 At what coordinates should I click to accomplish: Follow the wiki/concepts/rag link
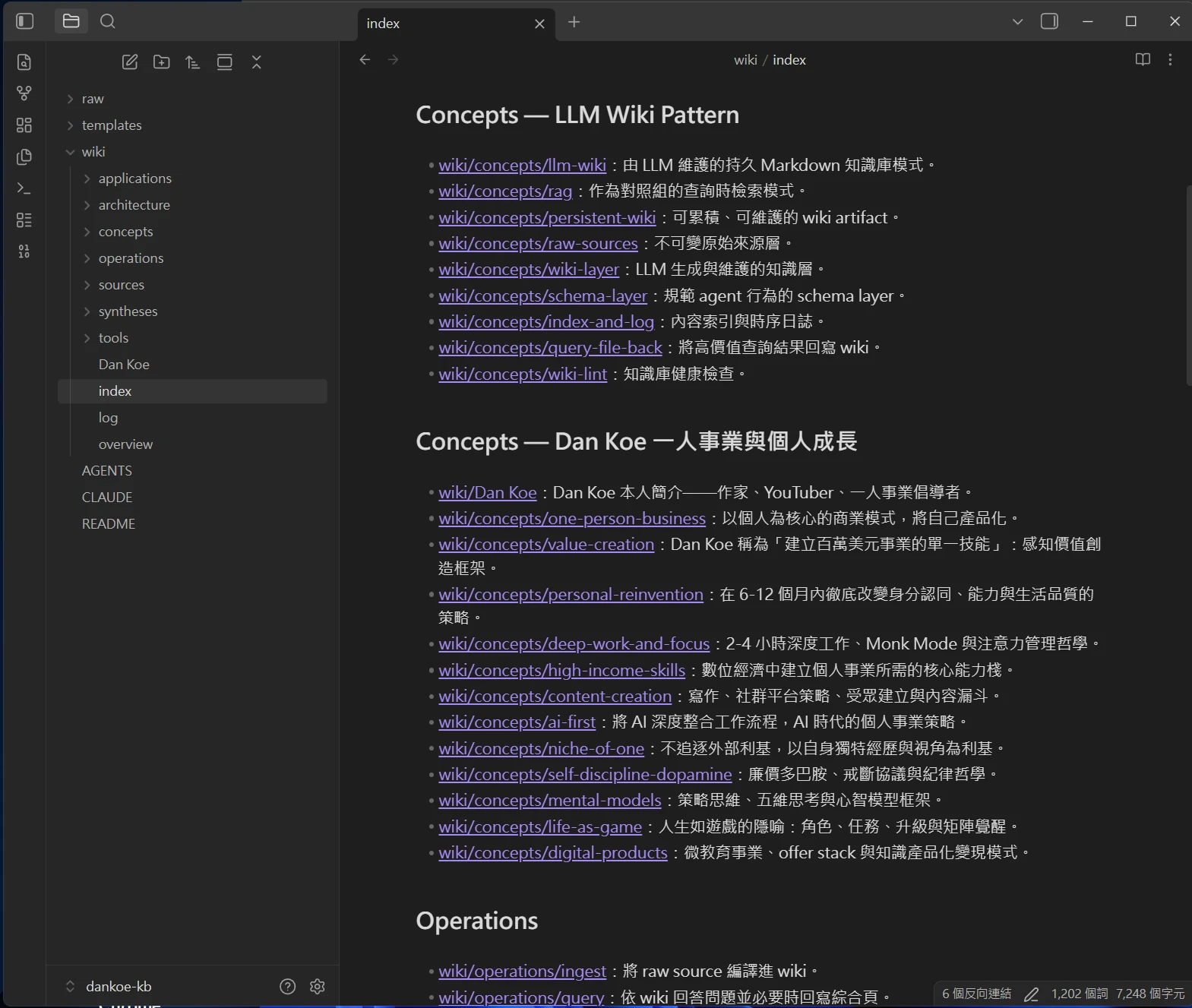[505, 191]
